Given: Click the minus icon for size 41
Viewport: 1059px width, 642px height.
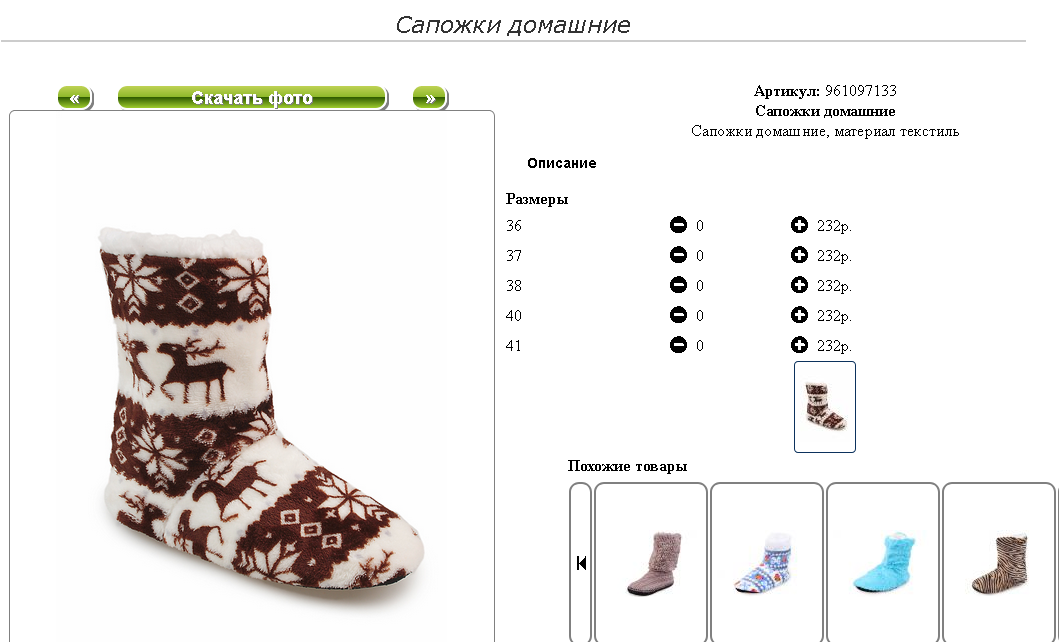Looking at the screenshot, I should (x=678, y=345).
